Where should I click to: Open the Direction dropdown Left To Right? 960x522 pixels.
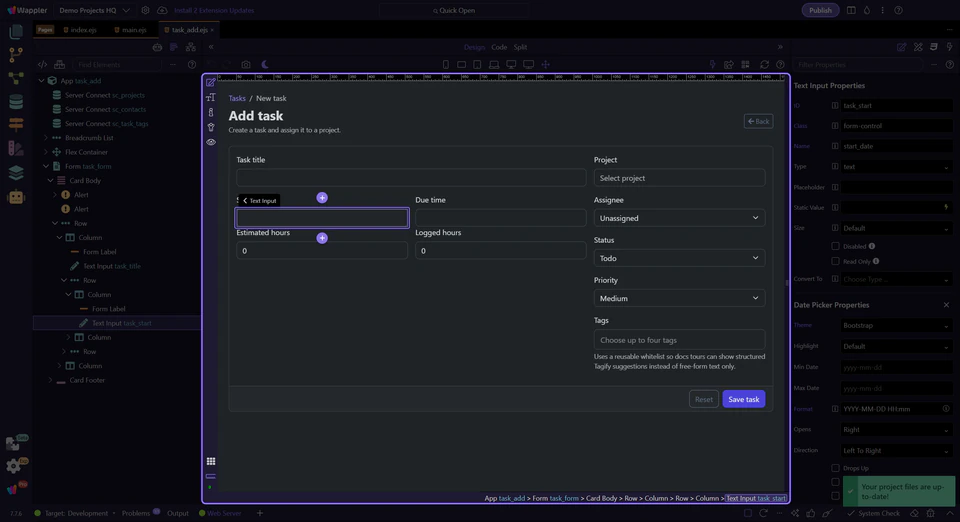(x=896, y=450)
